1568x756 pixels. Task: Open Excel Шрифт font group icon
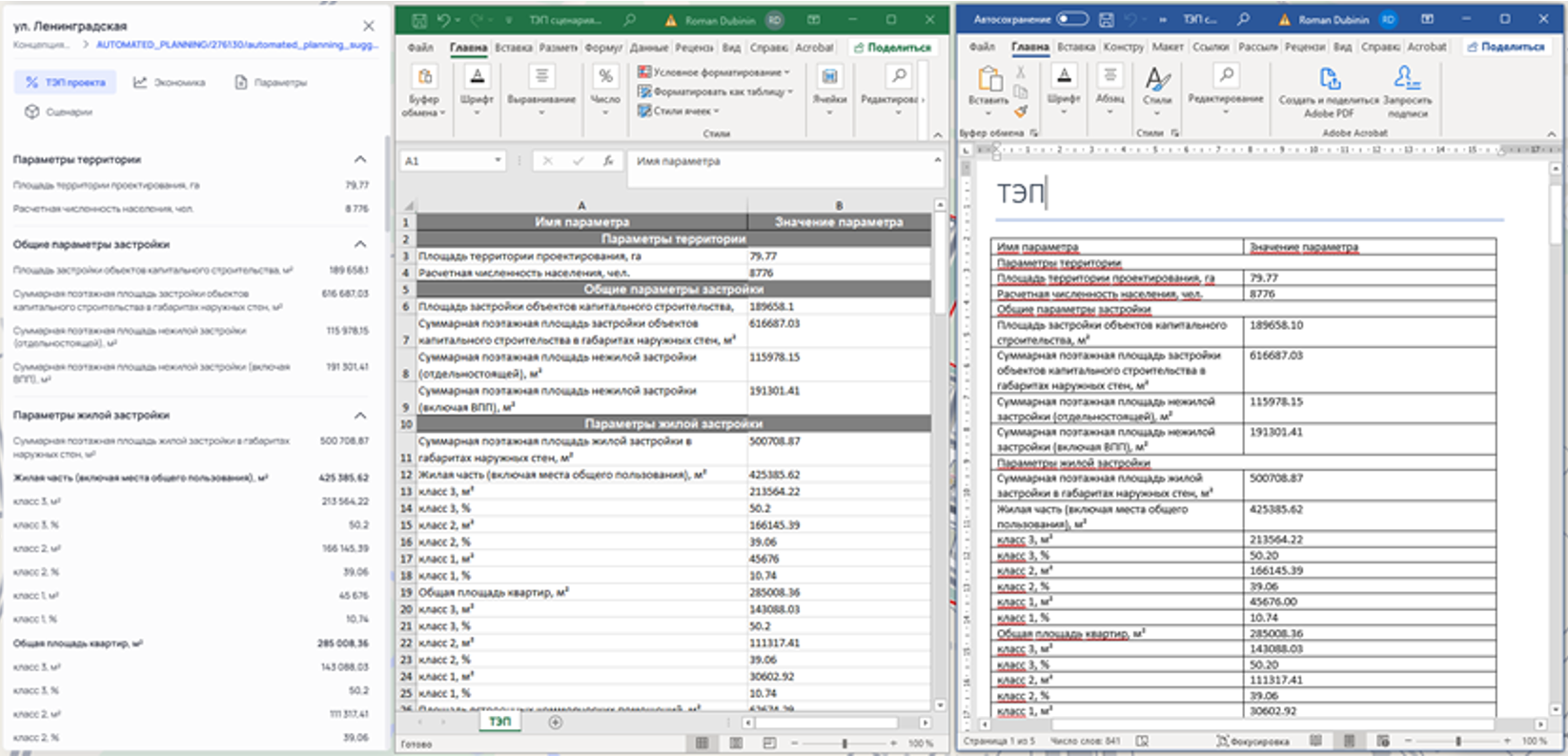coord(478,76)
